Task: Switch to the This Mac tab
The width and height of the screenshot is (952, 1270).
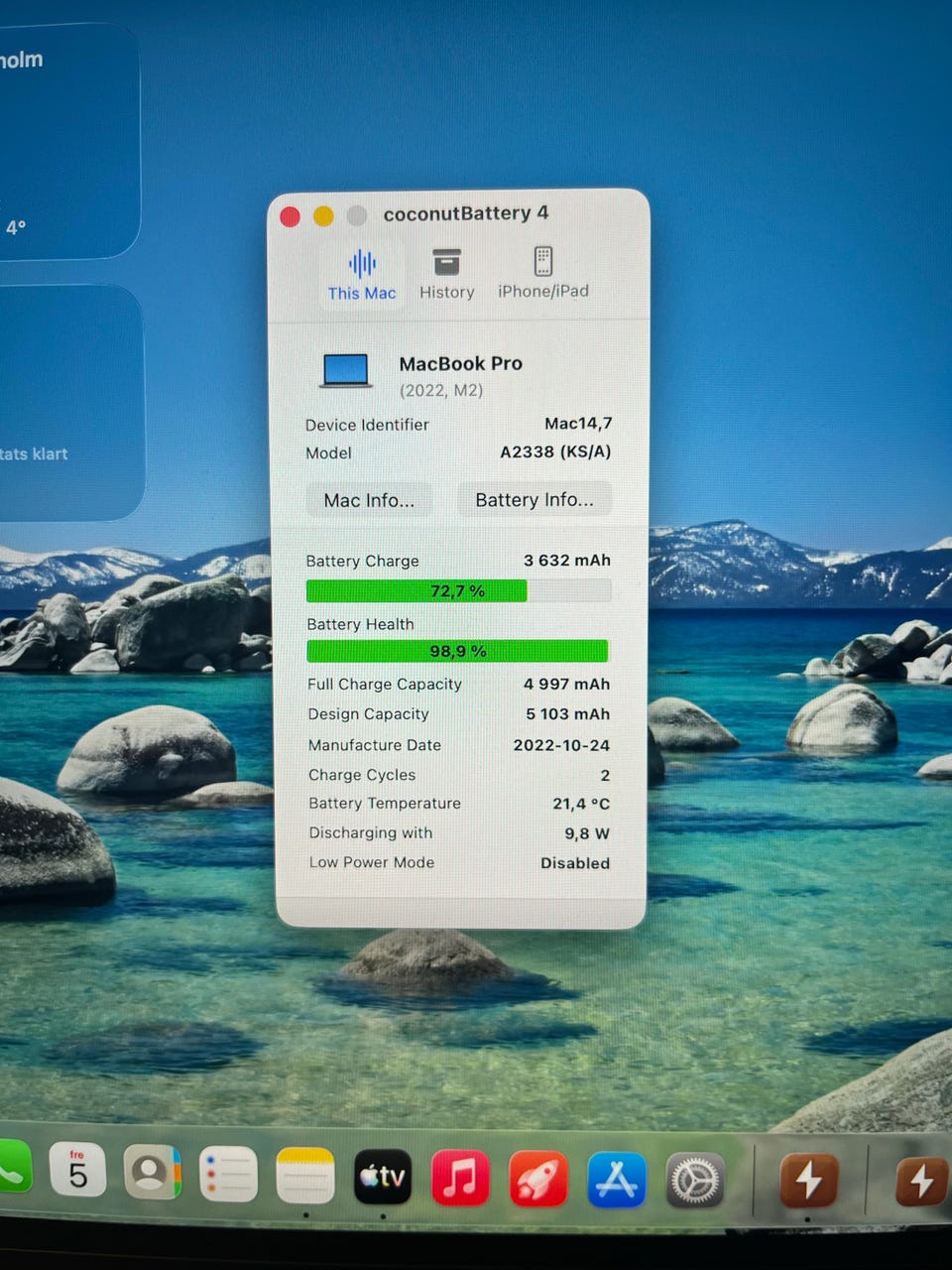Action: pyautogui.click(x=362, y=275)
